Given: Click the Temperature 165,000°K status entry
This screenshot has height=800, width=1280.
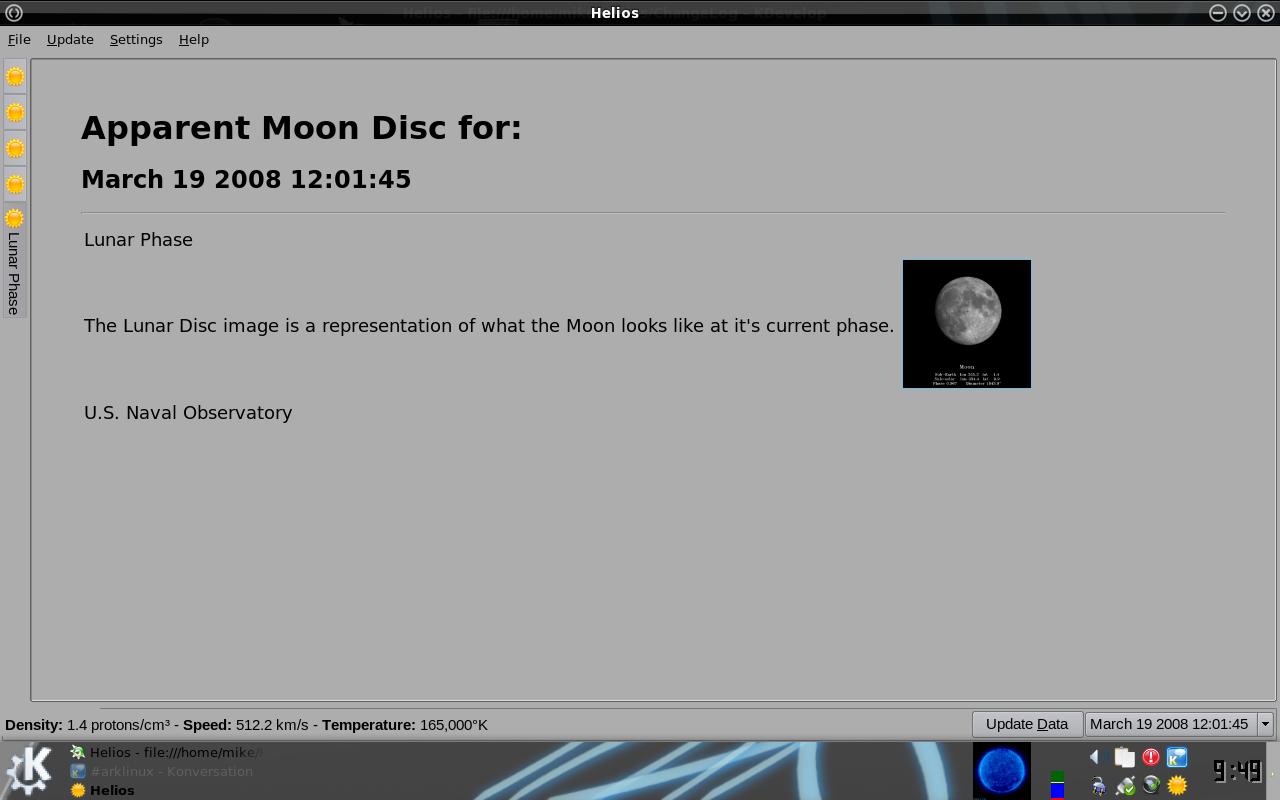Looking at the screenshot, I should [x=405, y=725].
